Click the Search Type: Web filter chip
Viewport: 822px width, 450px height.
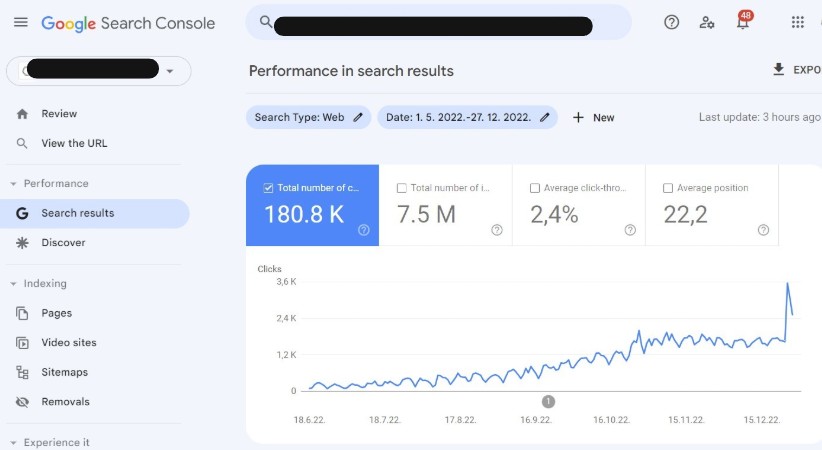tap(308, 117)
